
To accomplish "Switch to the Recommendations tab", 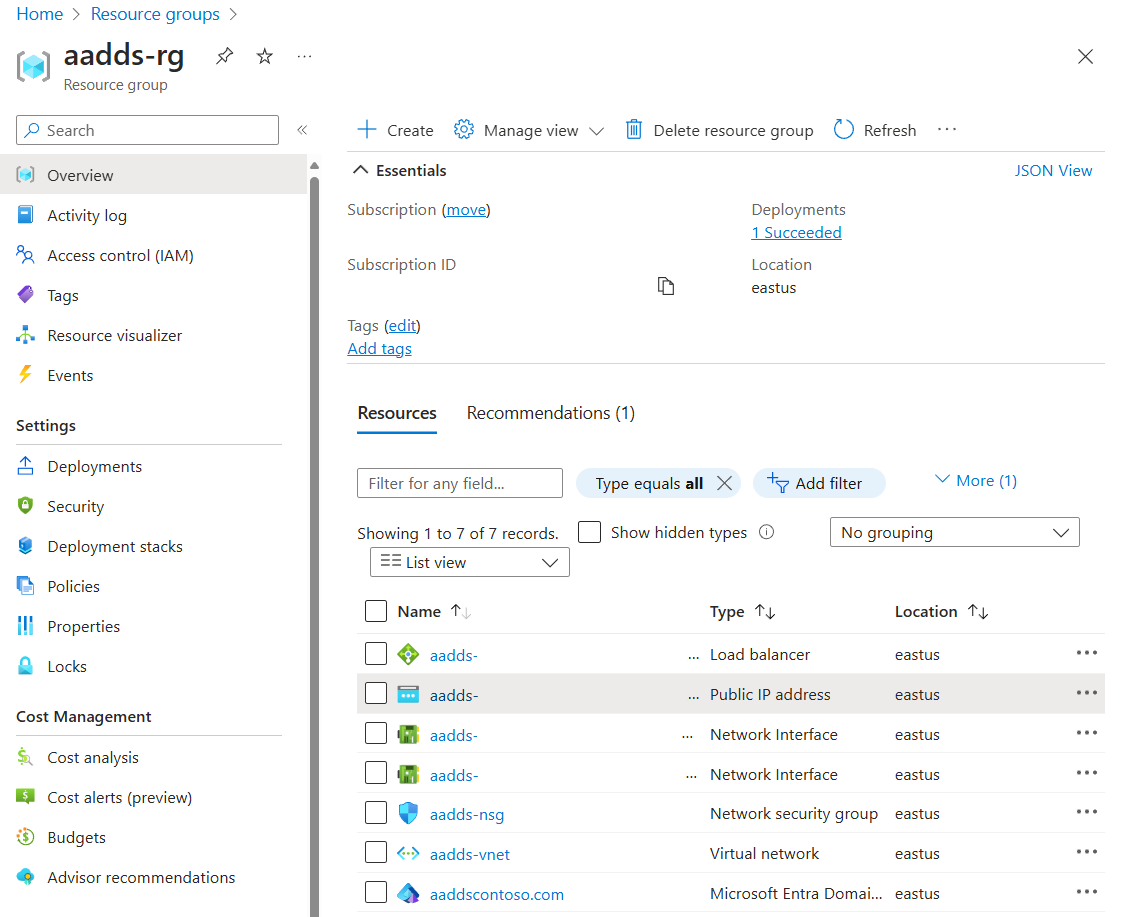I will pos(550,413).
